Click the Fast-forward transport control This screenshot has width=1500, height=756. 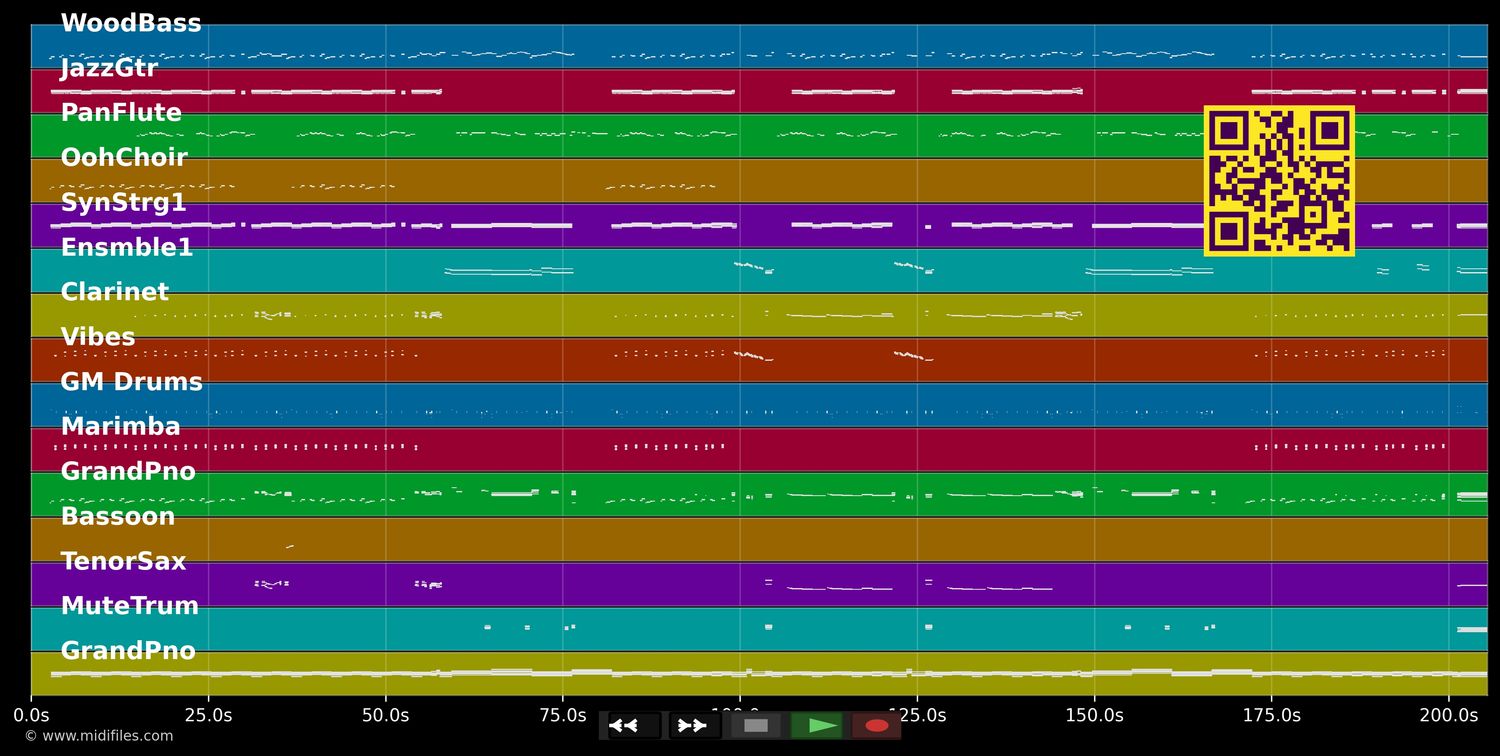tap(693, 725)
